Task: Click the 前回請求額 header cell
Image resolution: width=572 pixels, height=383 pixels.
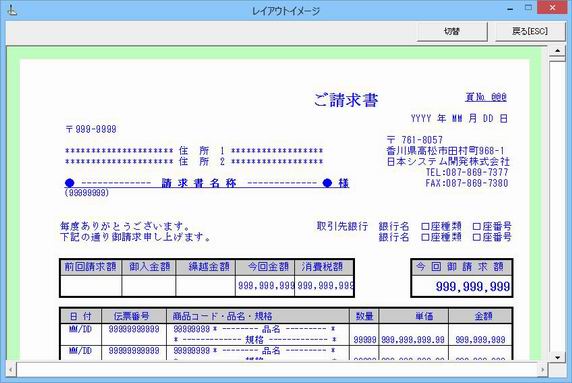Action: [x=91, y=267]
